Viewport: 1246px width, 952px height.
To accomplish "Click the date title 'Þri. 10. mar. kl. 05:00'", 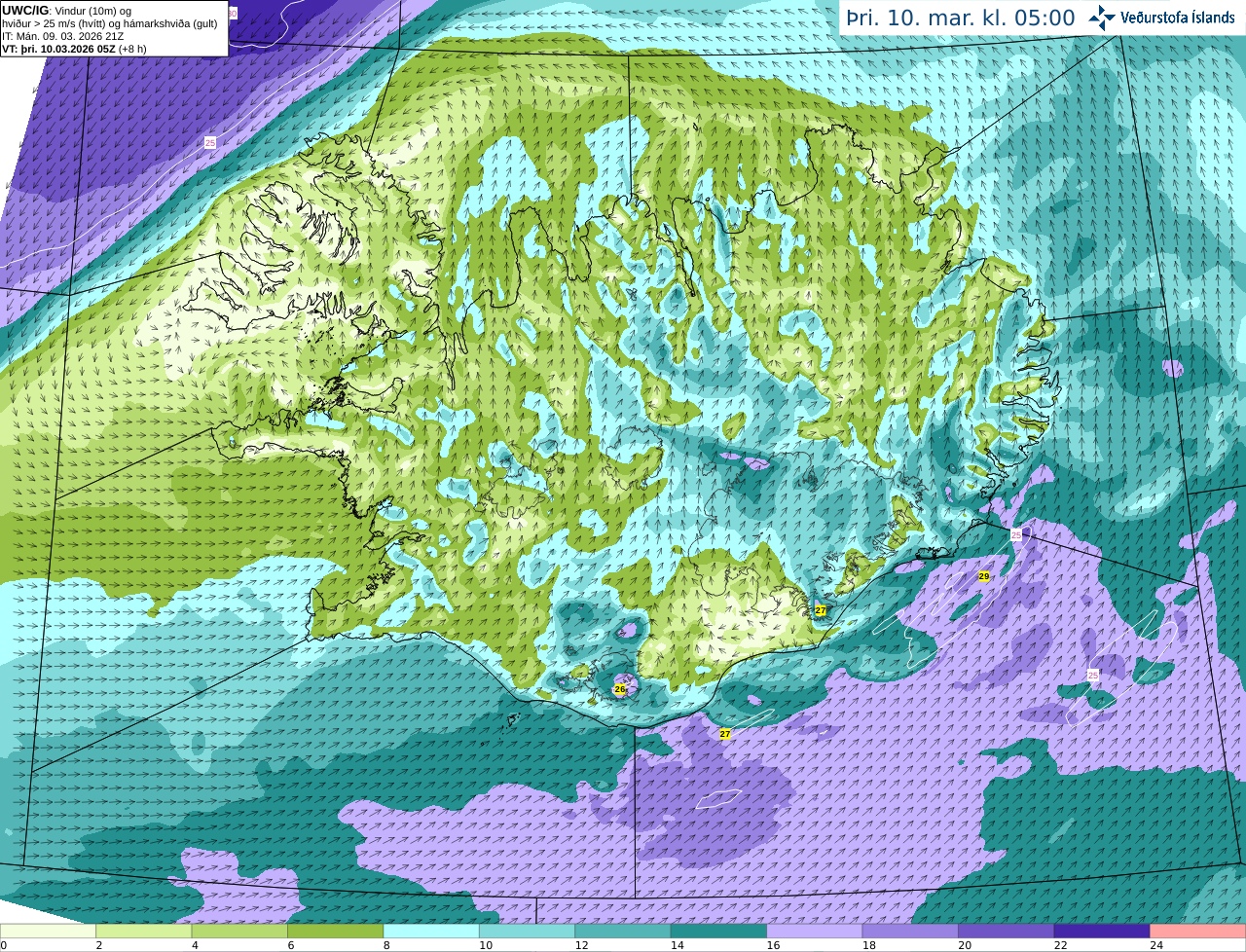I will [960, 18].
